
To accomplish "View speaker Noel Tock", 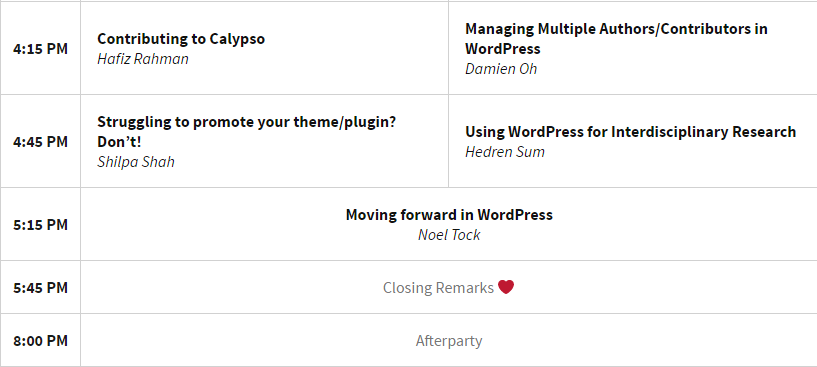I will click(449, 235).
